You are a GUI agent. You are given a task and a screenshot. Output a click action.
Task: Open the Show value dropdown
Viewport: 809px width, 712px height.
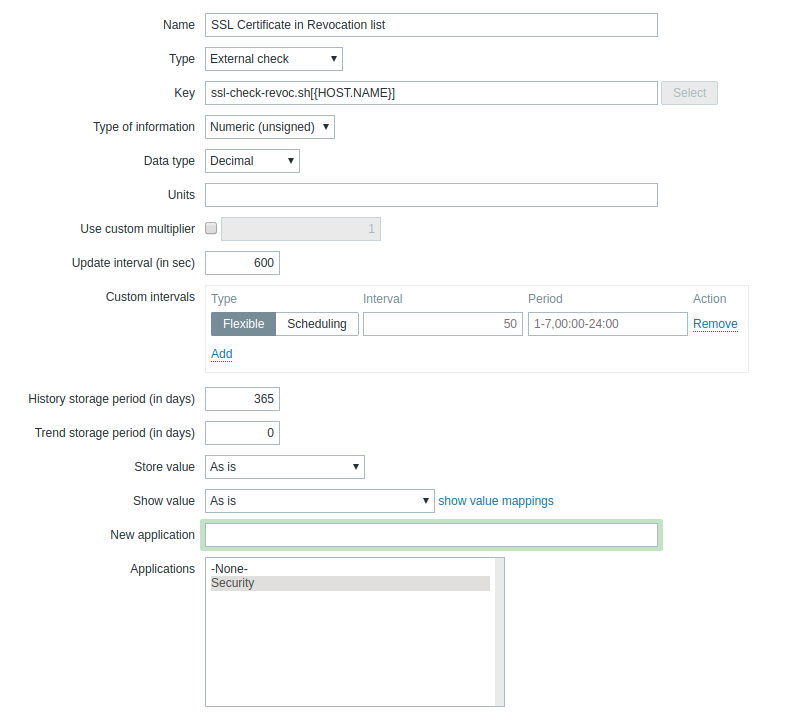(320, 501)
